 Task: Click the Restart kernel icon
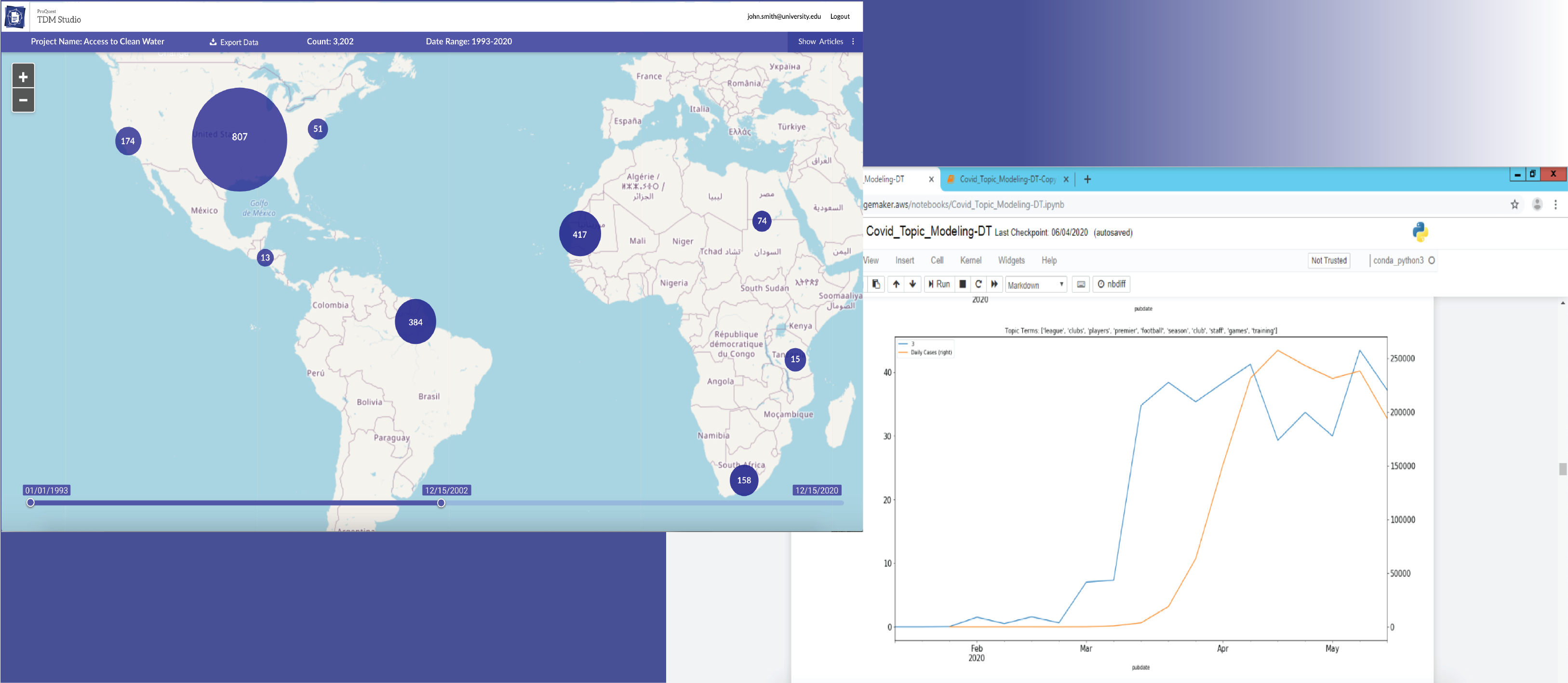click(978, 284)
